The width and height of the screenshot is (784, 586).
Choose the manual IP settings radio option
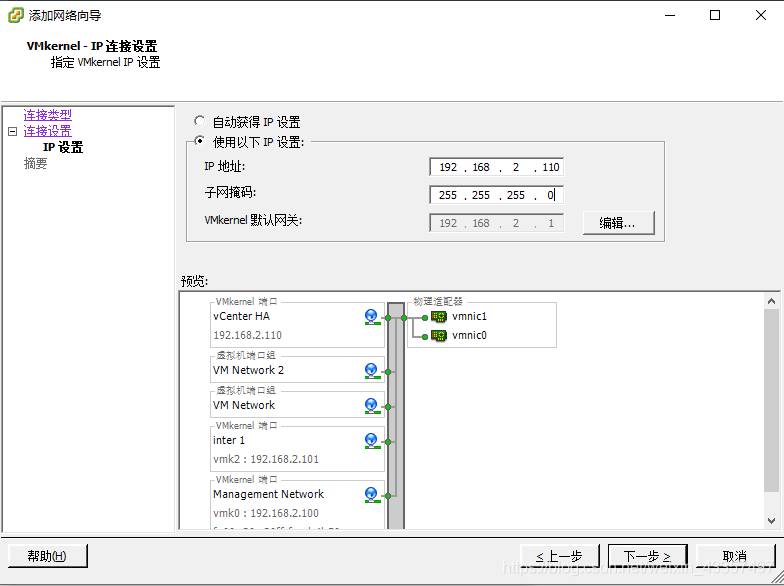tap(200, 142)
